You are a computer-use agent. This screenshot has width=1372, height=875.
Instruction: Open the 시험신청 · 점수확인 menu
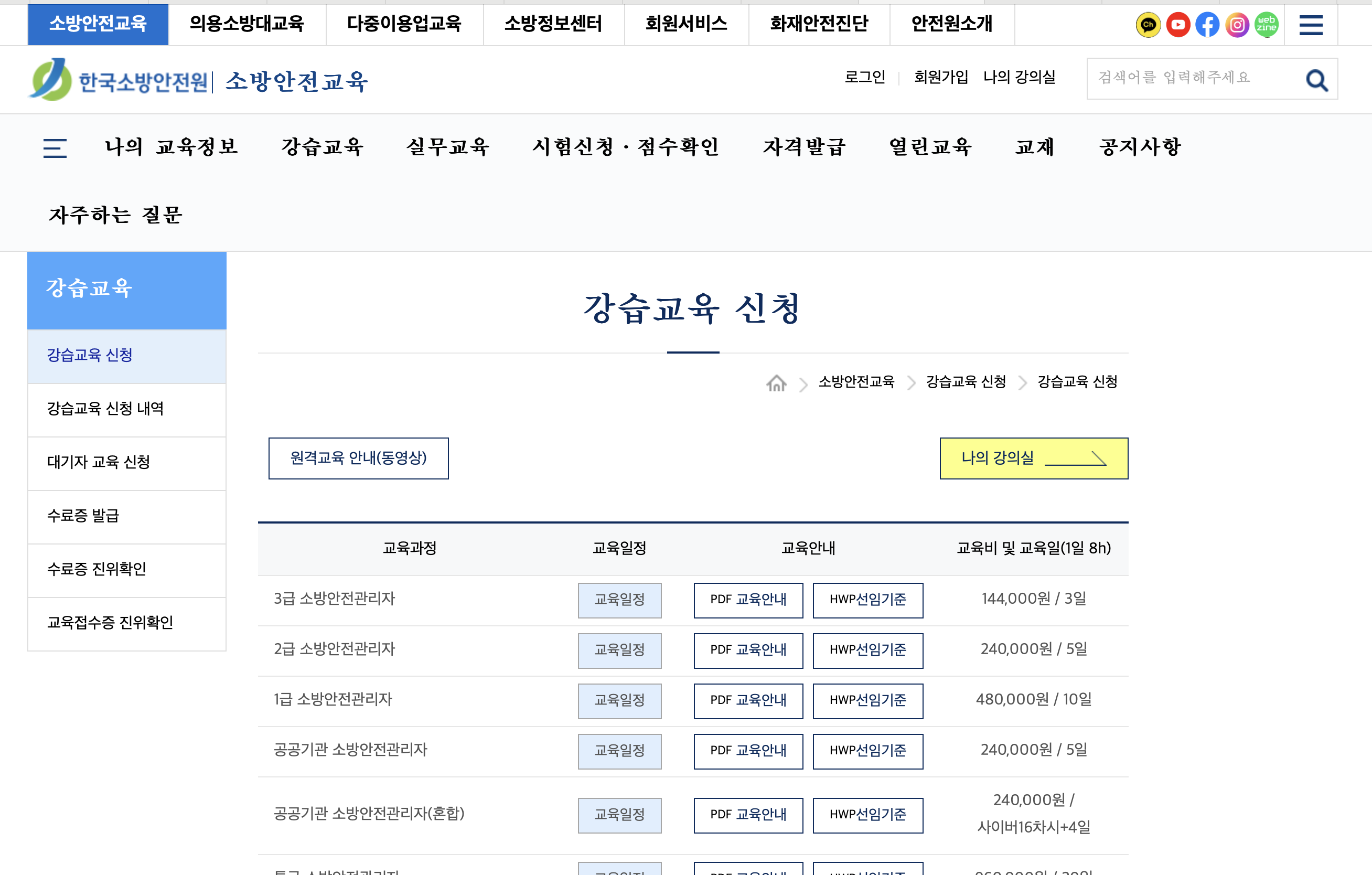click(x=626, y=147)
